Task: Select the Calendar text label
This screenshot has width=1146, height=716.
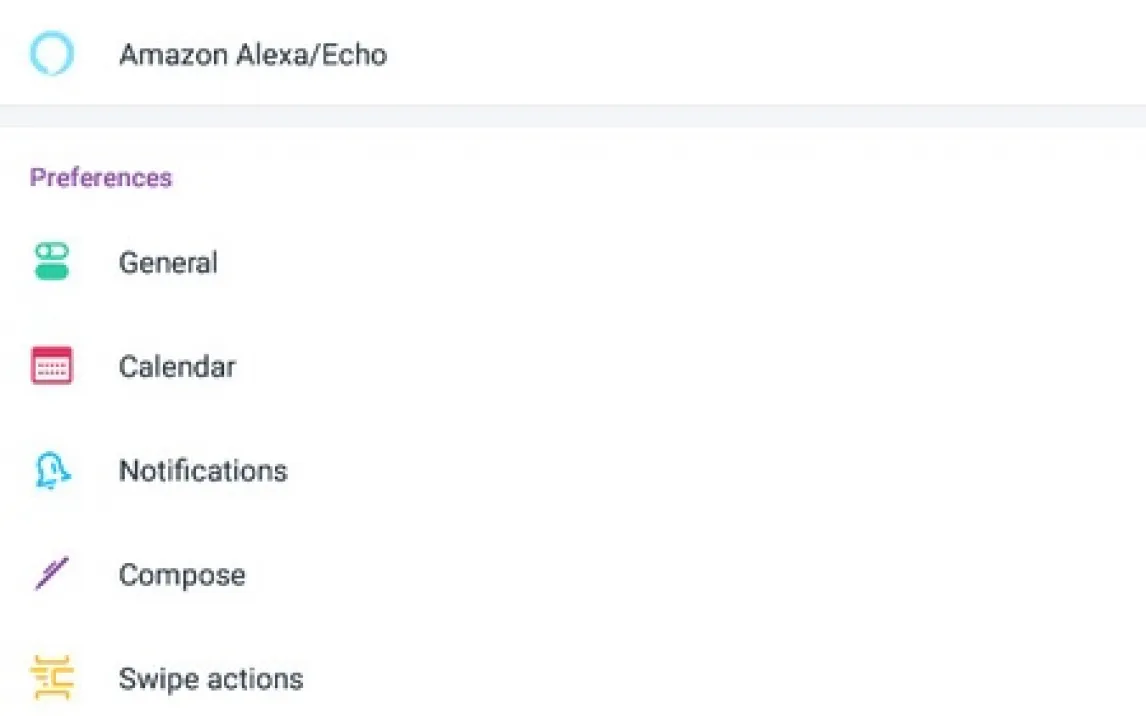Action: point(177,367)
